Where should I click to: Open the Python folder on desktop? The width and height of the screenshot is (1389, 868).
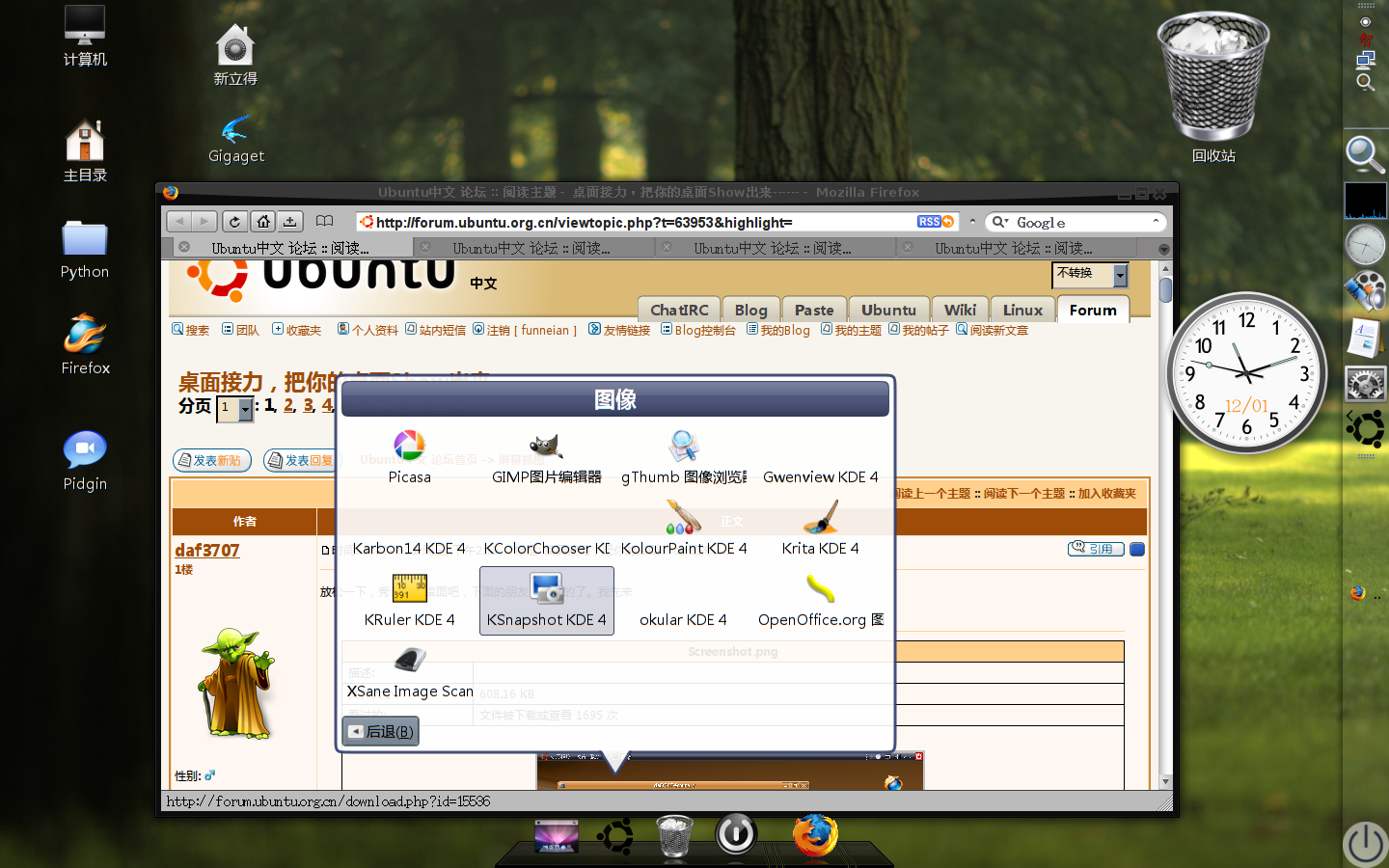pyautogui.click(x=85, y=249)
